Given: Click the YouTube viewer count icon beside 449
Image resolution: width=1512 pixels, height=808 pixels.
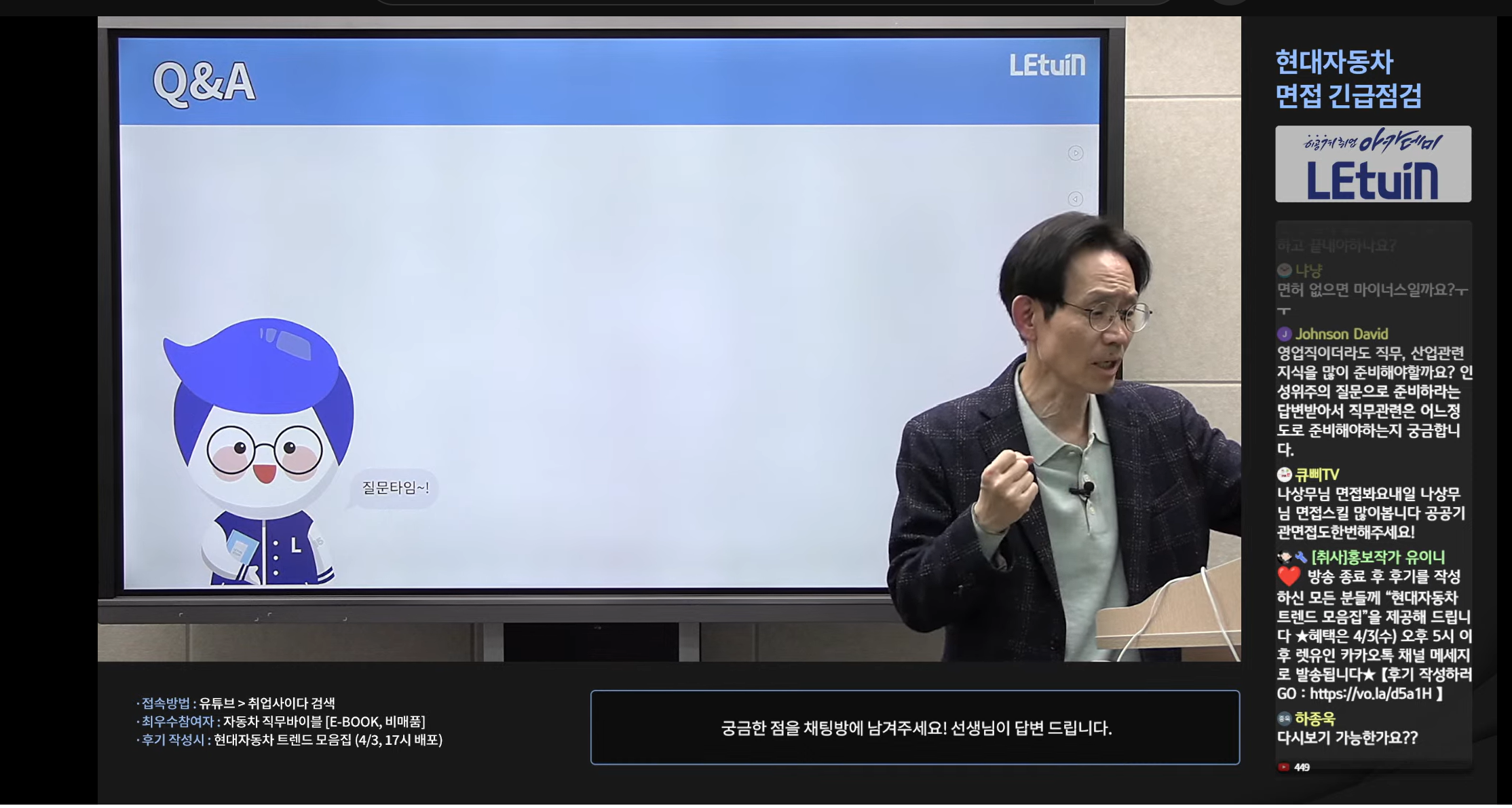Looking at the screenshot, I should click(1283, 767).
